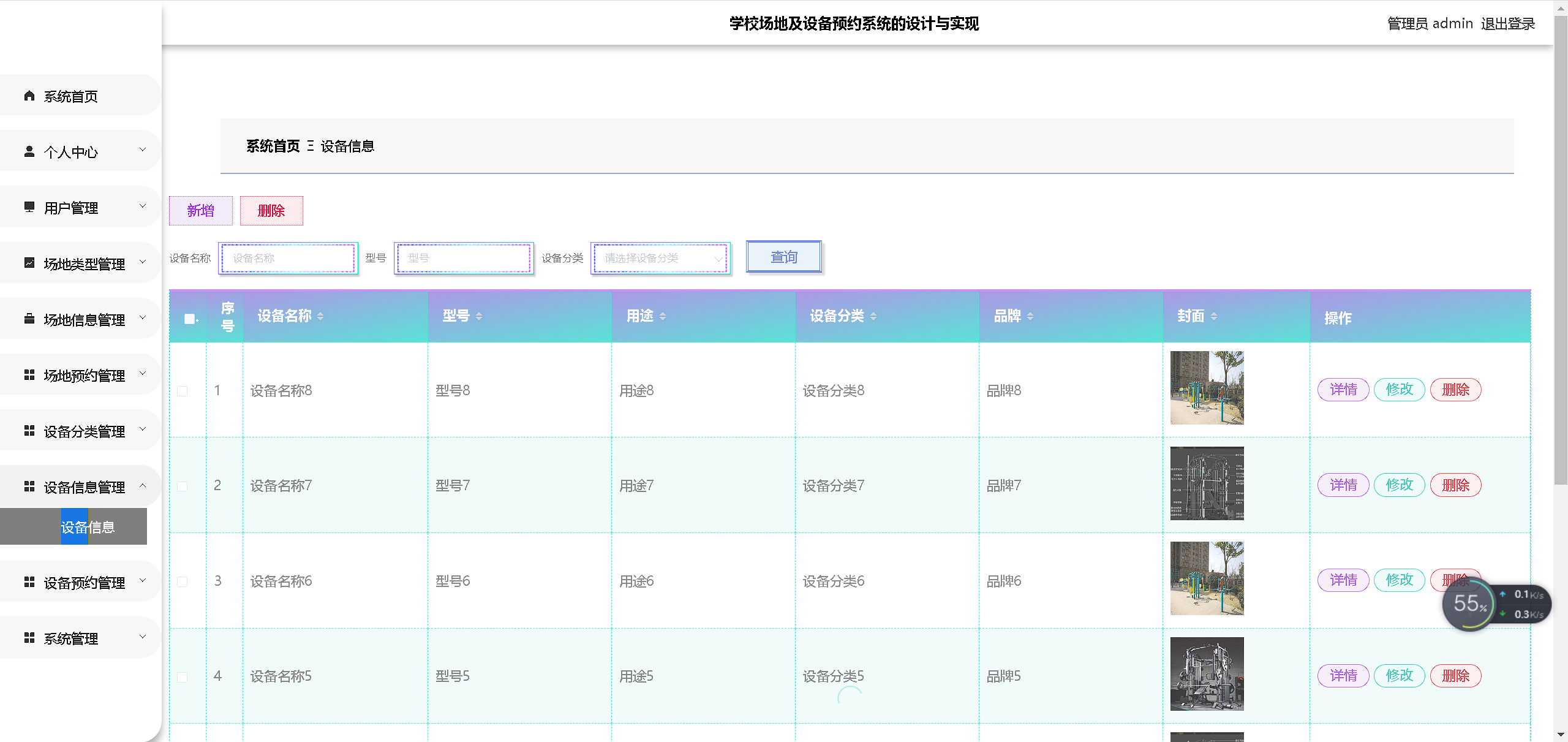Image resolution: width=1568 pixels, height=742 pixels.
Task: Click the grid icon beside 场地预约管理
Action: pyautogui.click(x=29, y=374)
